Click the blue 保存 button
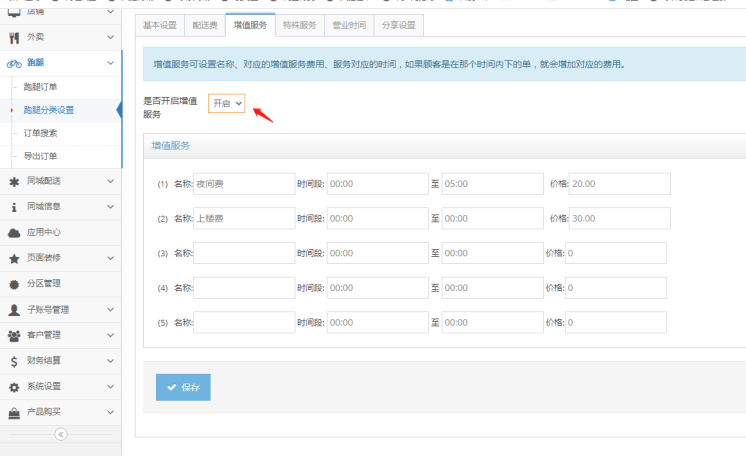746x456 pixels. (183, 387)
